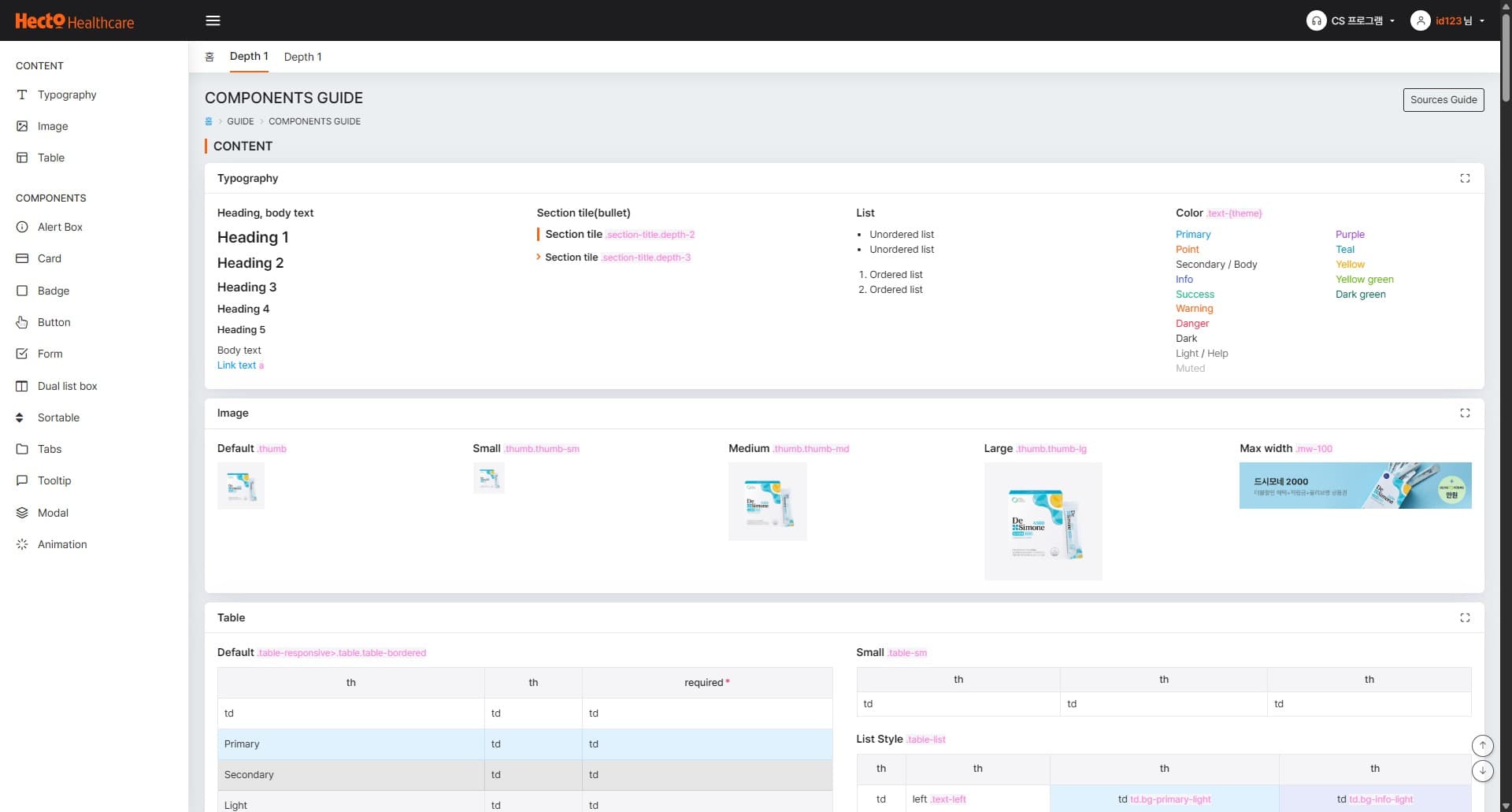Expand the Typography card to fullscreen
The width and height of the screenshot is (1512, 812).
pyautogui.click(x=1465, y=179)
